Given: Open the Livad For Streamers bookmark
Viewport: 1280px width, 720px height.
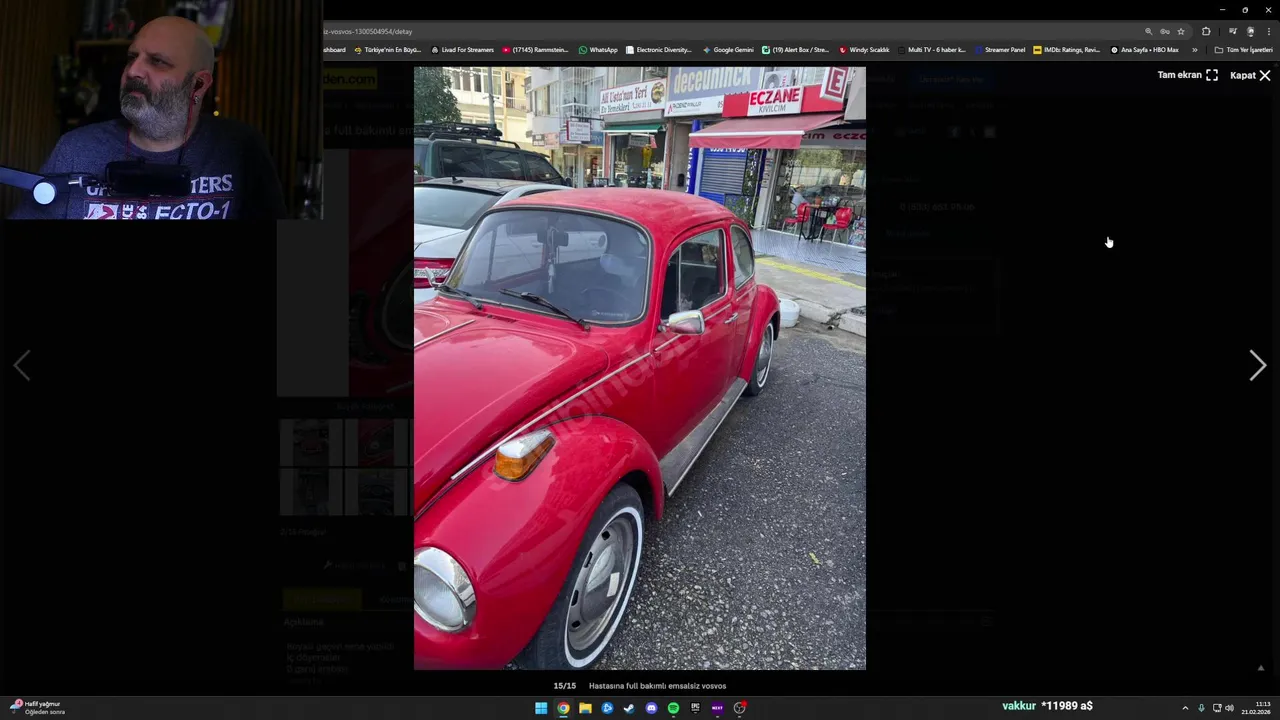Looking at the screenshot, I should 462,50.
